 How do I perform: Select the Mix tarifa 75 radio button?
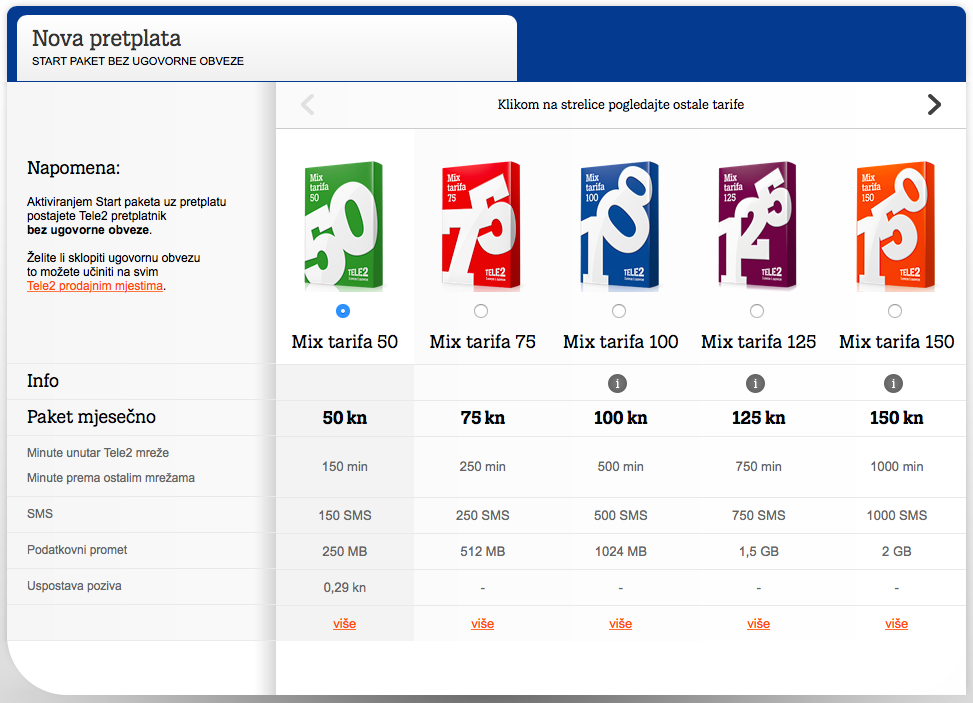(x=481, y=311)
